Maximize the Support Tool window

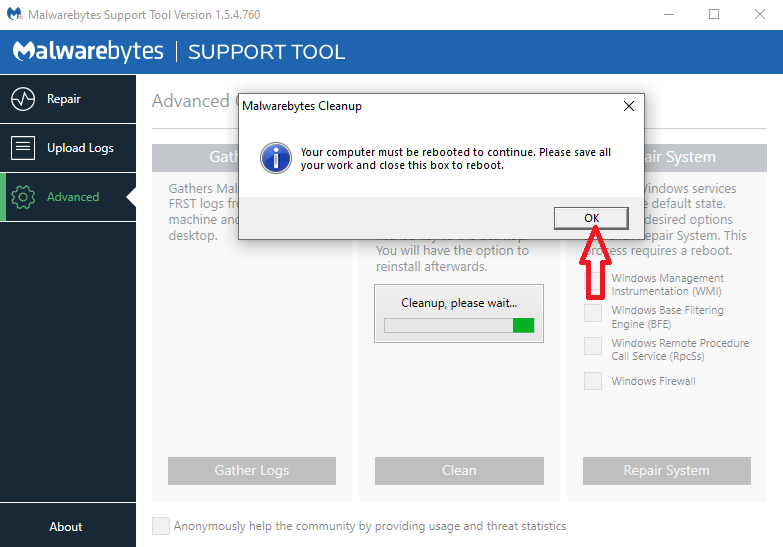point(714,14)
